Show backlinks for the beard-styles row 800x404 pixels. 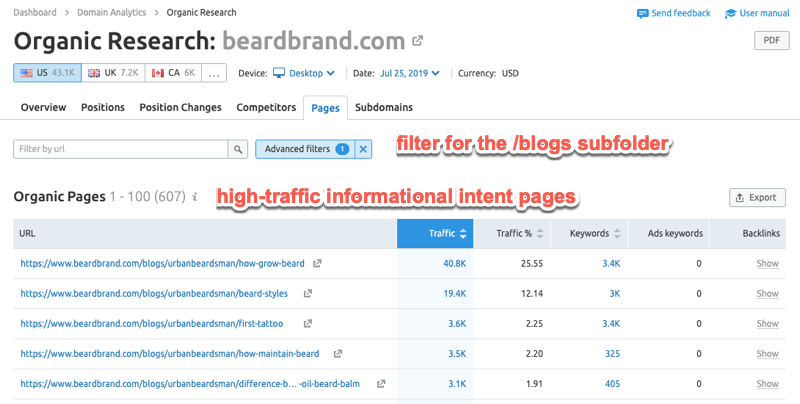(x=767, y=294)
